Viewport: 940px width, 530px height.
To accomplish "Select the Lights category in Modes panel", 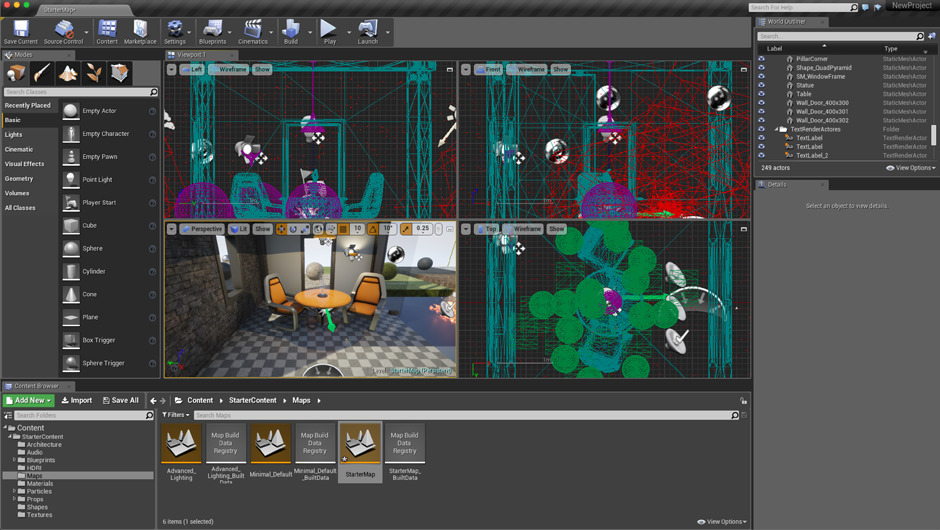I will (14, 134).
